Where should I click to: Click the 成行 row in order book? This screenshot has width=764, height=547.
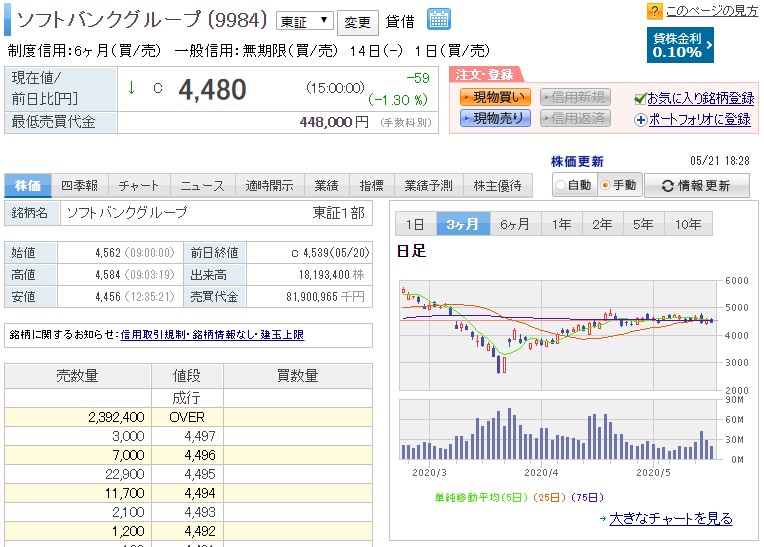click(x=188, y=398)
